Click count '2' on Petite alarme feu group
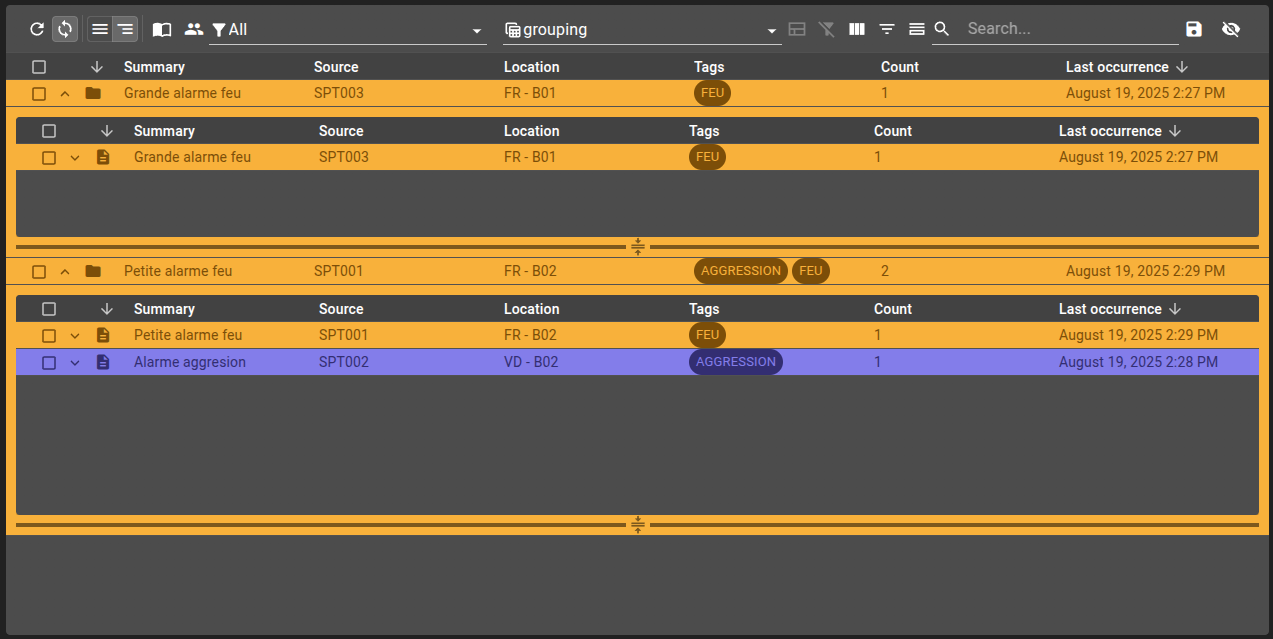Viewport: 1273px width, 639px height. [885, 271]
